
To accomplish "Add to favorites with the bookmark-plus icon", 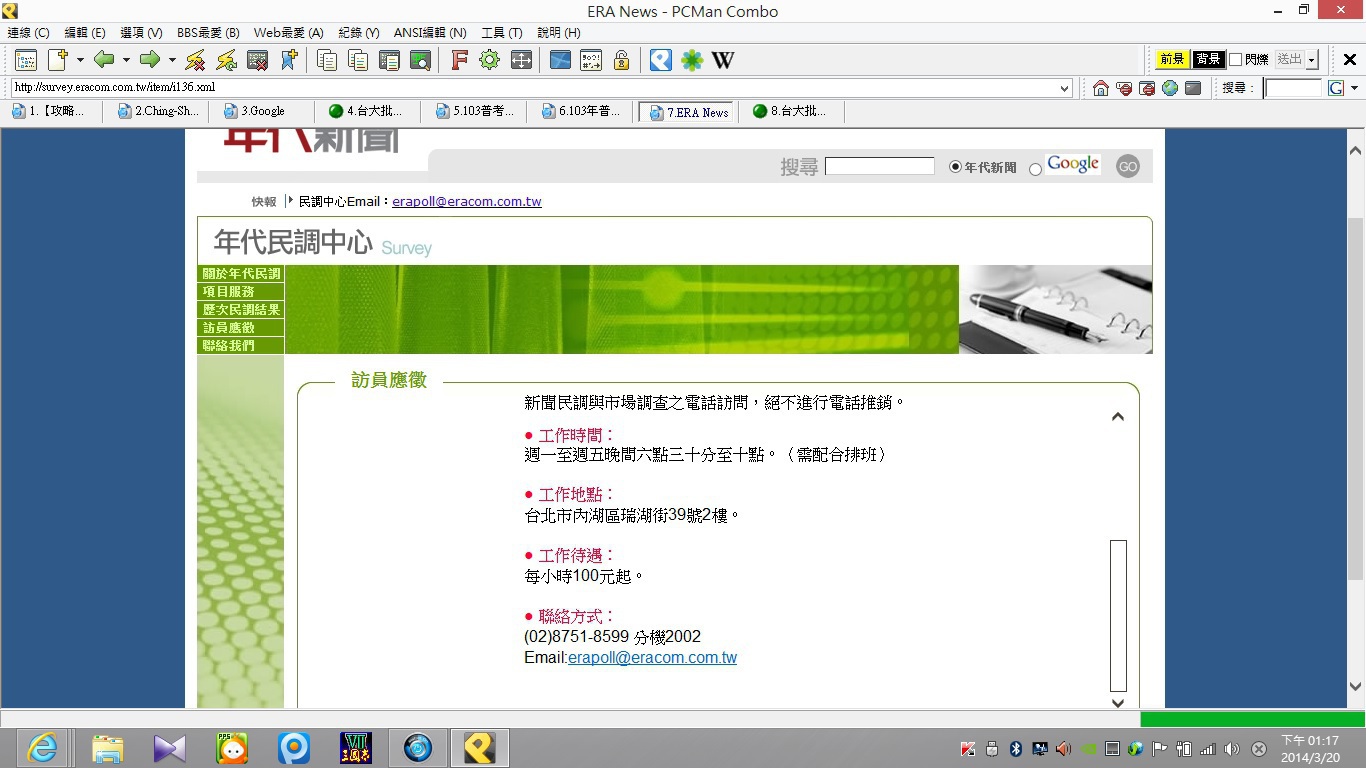I will 289,60.
